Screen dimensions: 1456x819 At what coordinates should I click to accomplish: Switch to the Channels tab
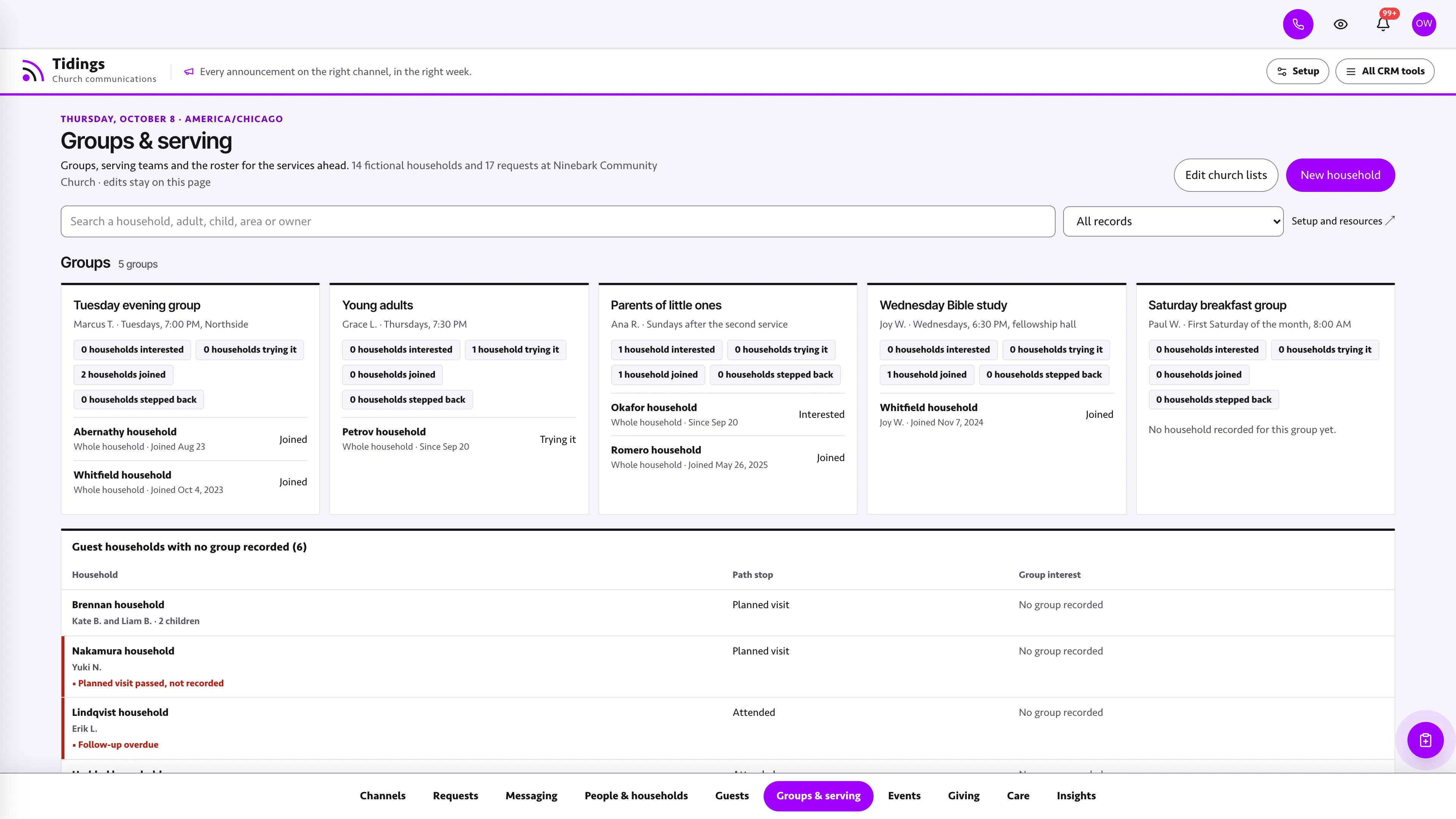pyautogui.click(x=383, y=796)
